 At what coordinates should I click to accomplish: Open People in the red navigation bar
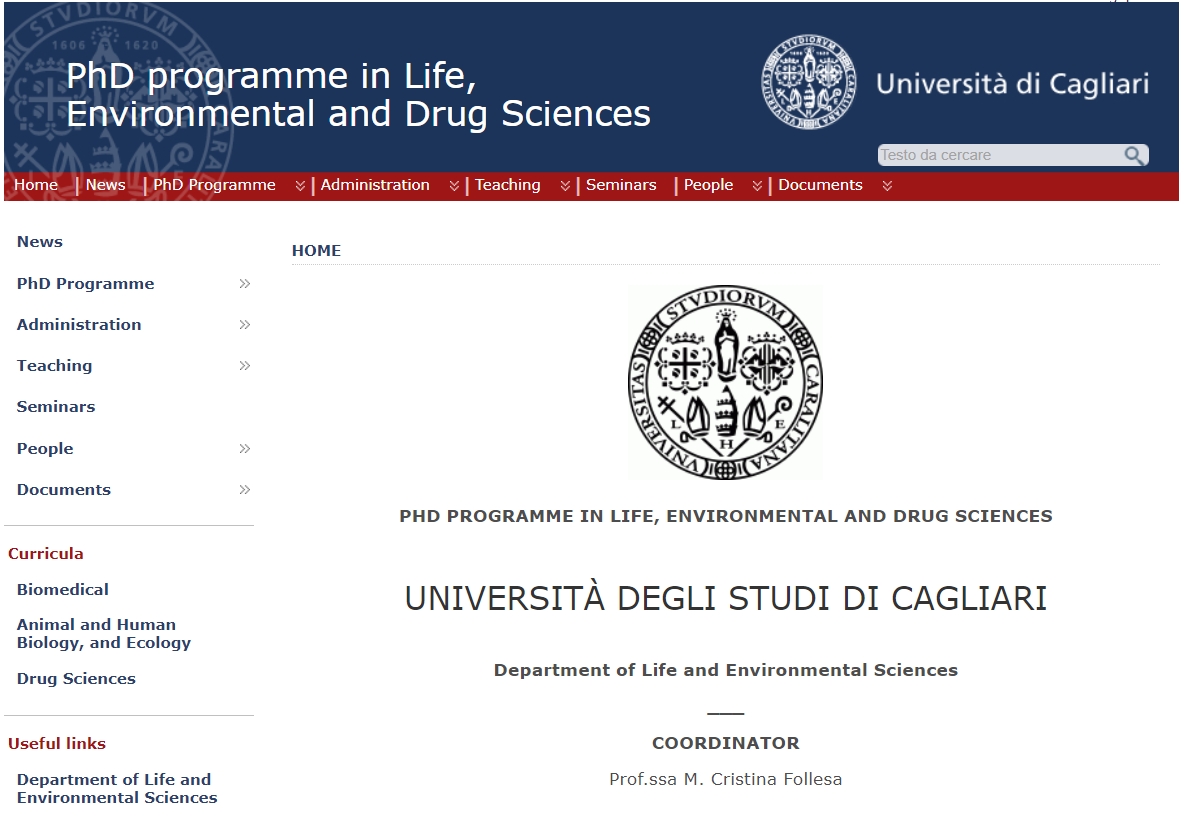(708, 185)
